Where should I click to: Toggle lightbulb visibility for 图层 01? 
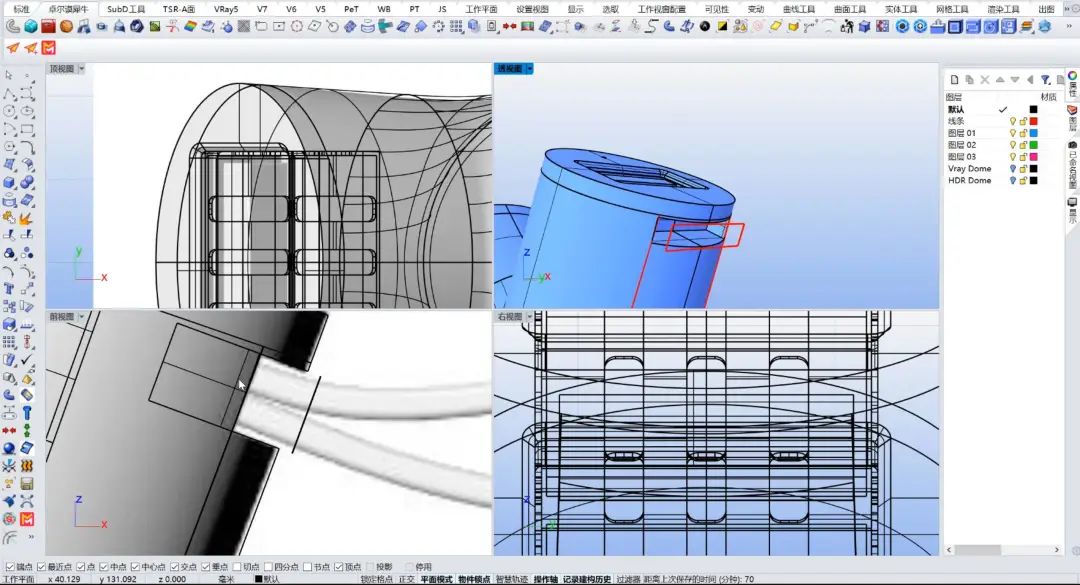[1012, 133]
